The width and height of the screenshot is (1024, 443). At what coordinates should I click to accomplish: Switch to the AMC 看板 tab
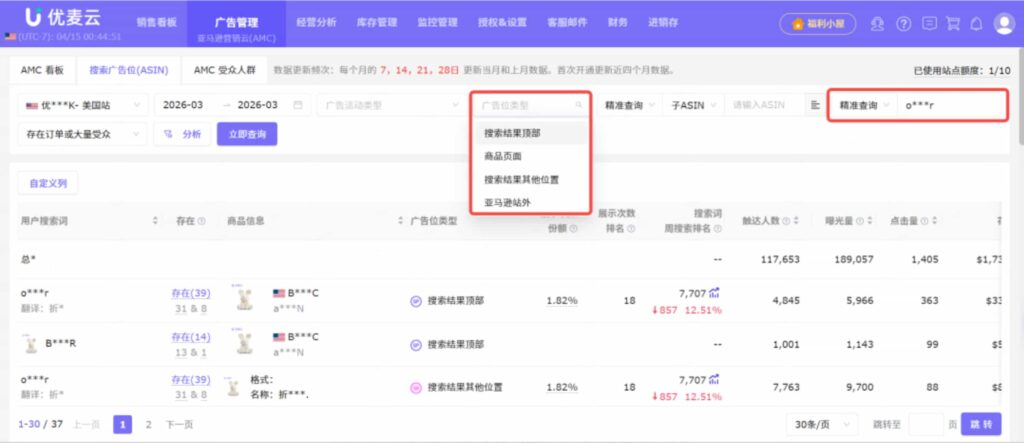[42, 70]
